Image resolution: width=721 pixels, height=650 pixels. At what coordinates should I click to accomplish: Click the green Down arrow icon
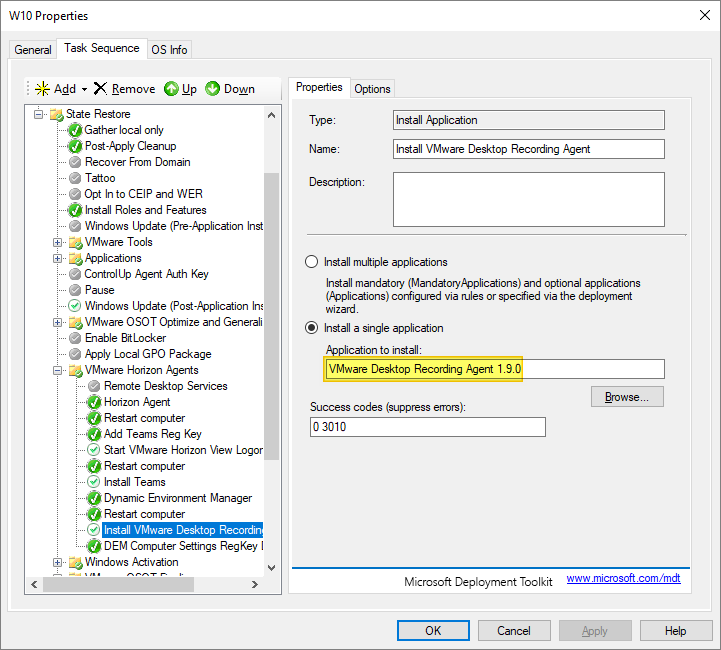(213, 89)
